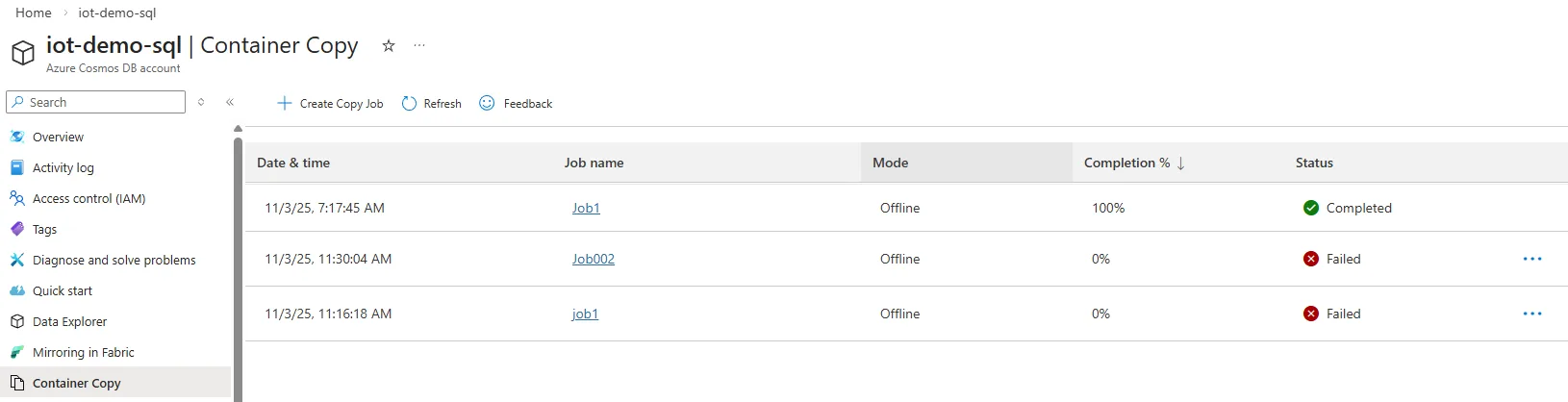Open Diagnose and solve problems
The height and width of the screenshot is (402, 1568).
[114, 261]
